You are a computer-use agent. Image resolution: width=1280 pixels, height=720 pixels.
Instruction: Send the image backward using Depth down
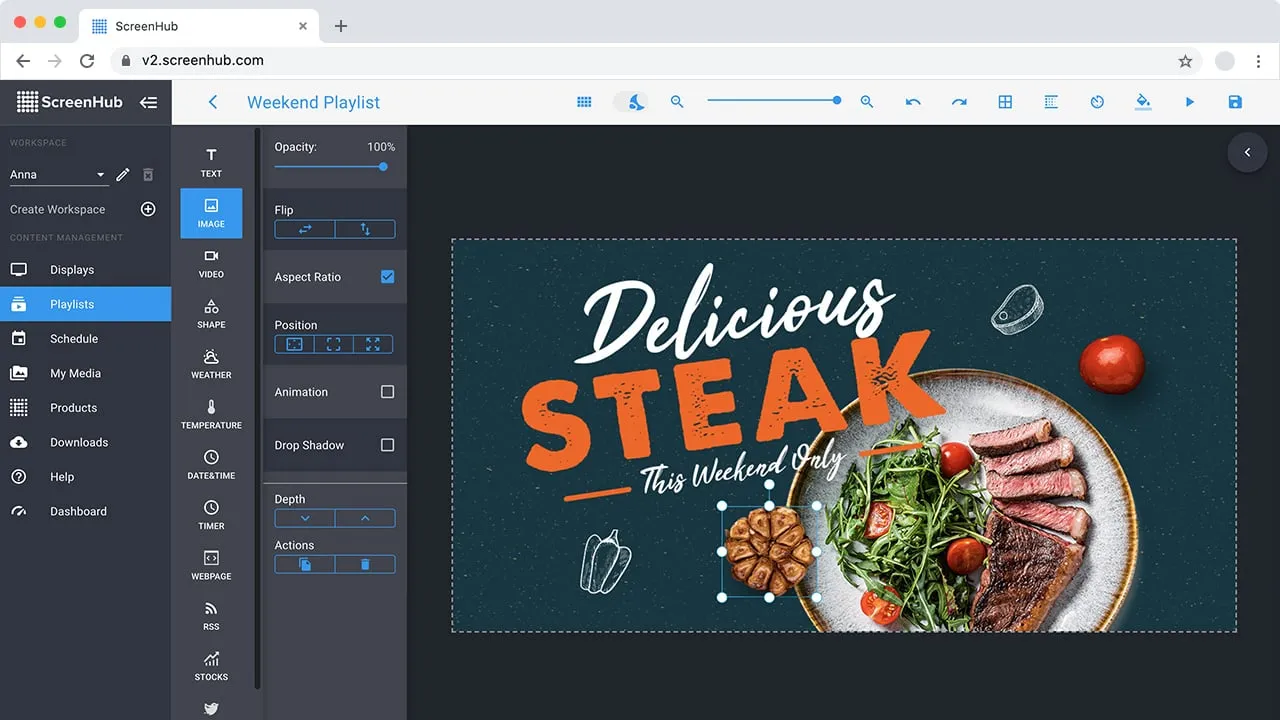pos(304,518)
